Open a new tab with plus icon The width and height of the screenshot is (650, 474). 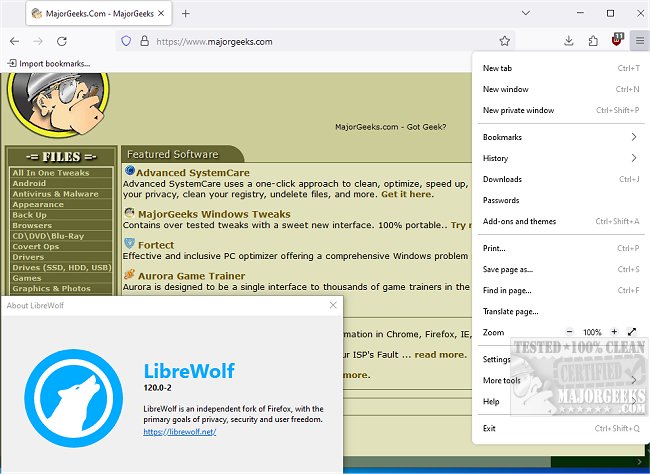(x=186, y=13)
